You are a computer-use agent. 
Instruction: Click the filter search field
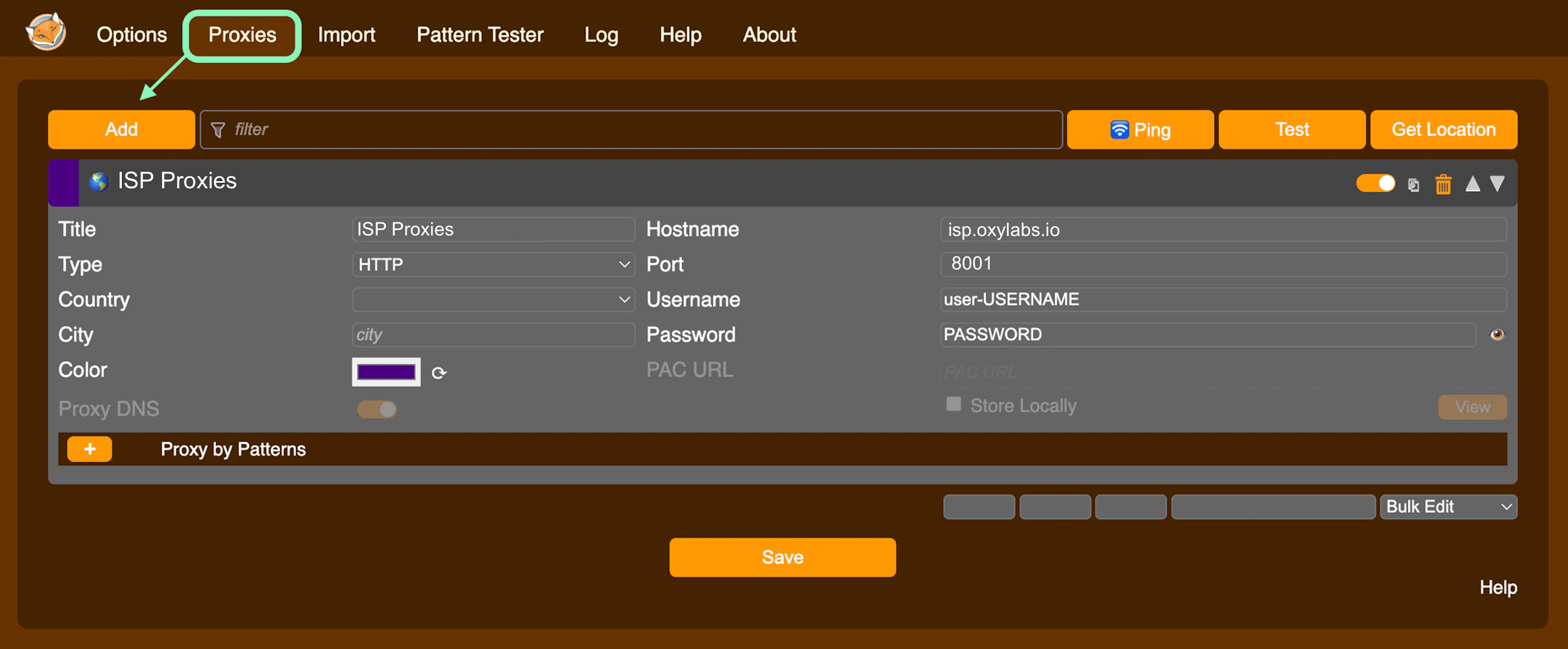click(631, 130)
